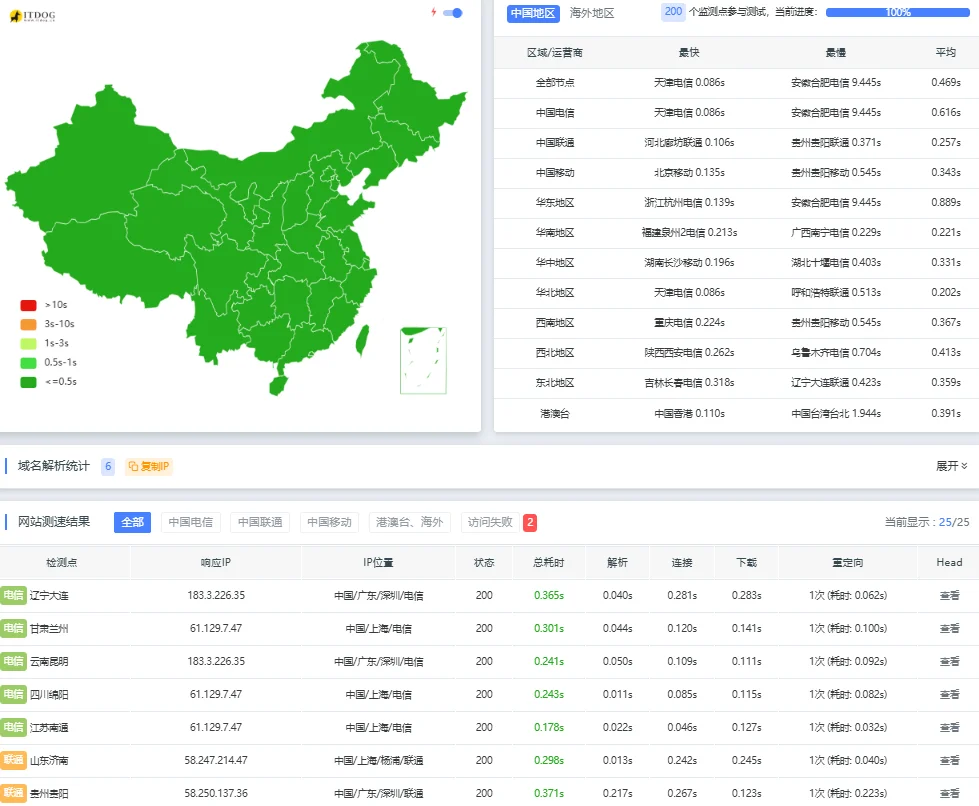
Task: Open 查看 in the first row's Head column
Action: coord(949,595)
